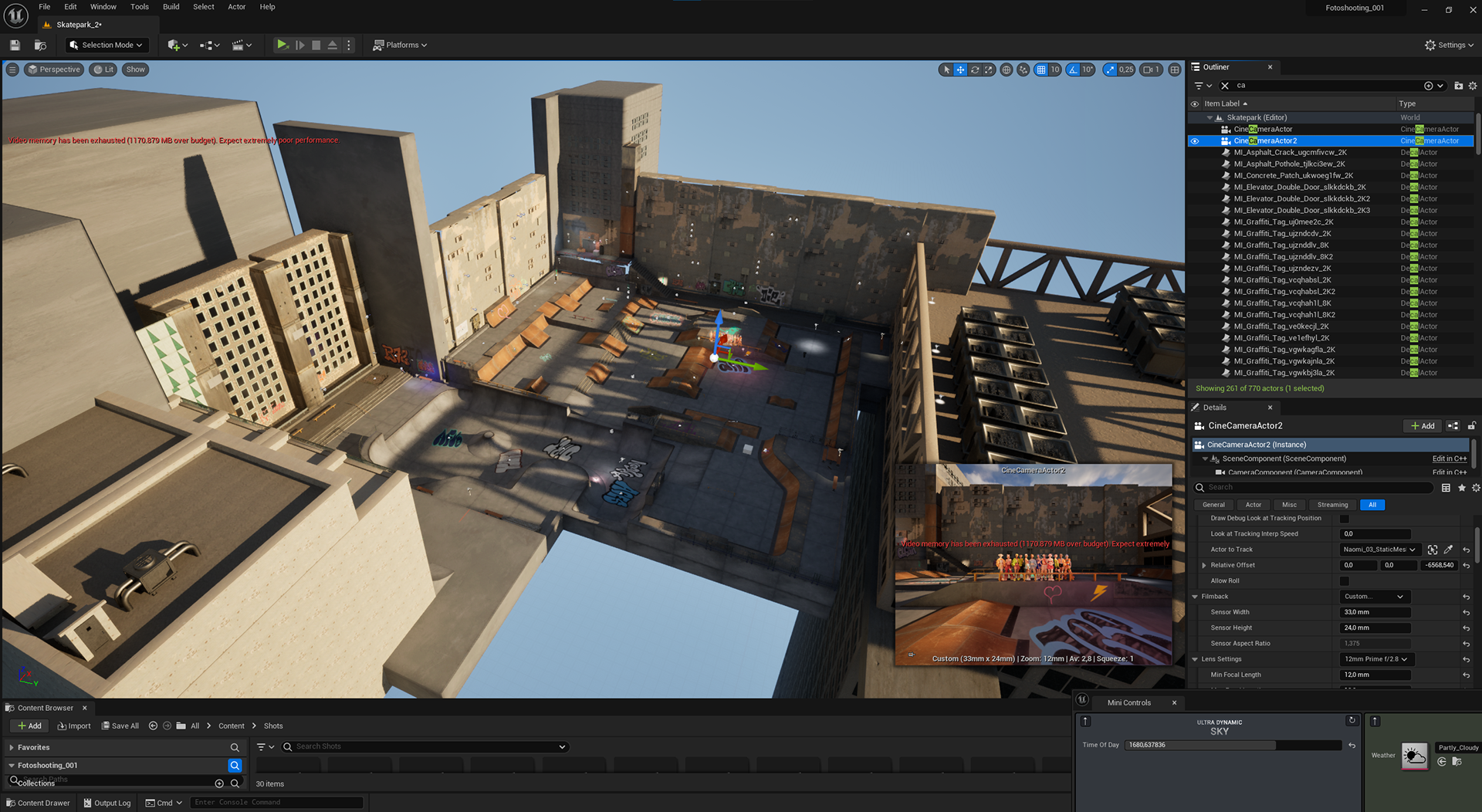This screenshot has height=812, width=1482.
Task: Open play mode options three dots
Action: [x=348, y=45]
